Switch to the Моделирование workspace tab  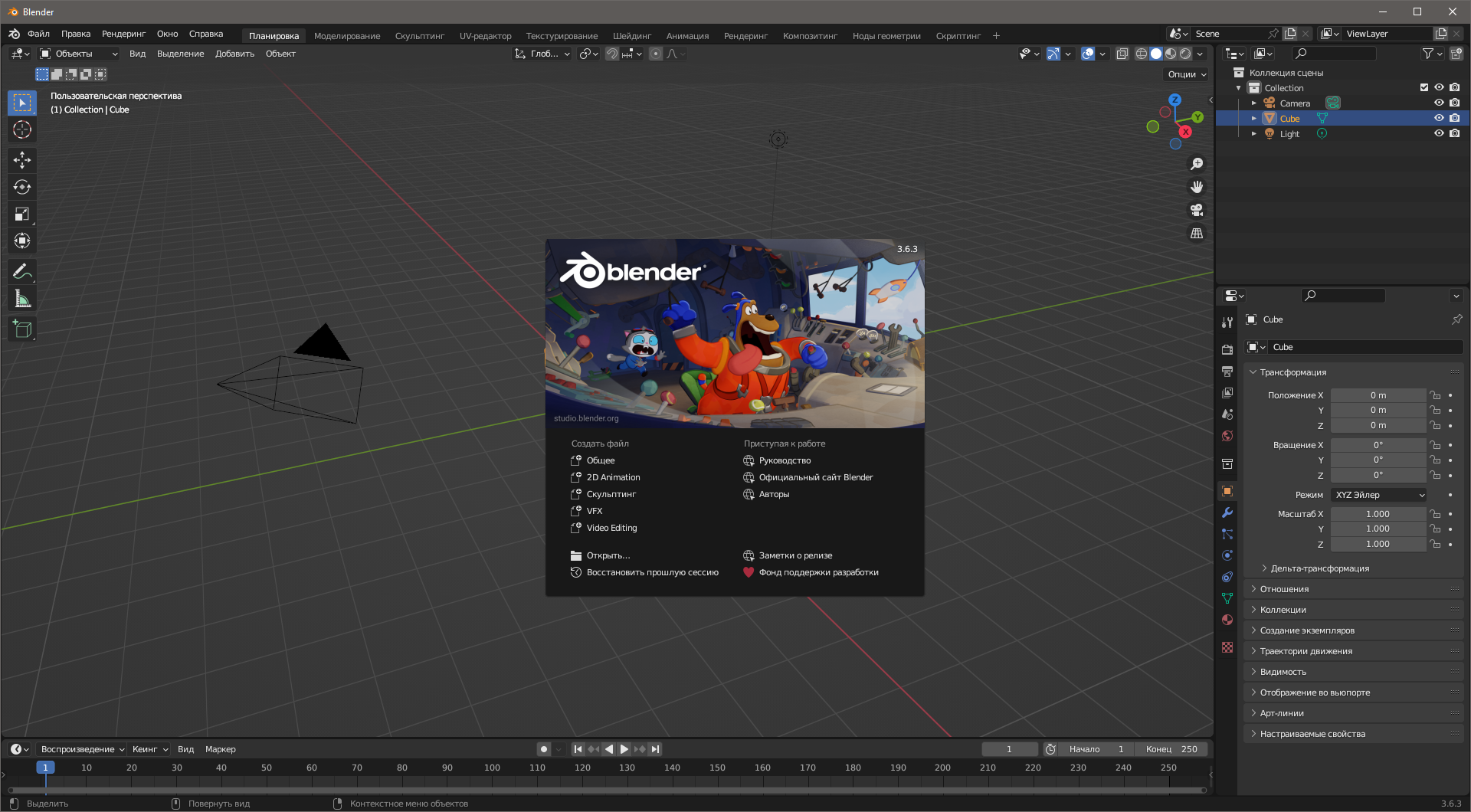tap(347, 36)
